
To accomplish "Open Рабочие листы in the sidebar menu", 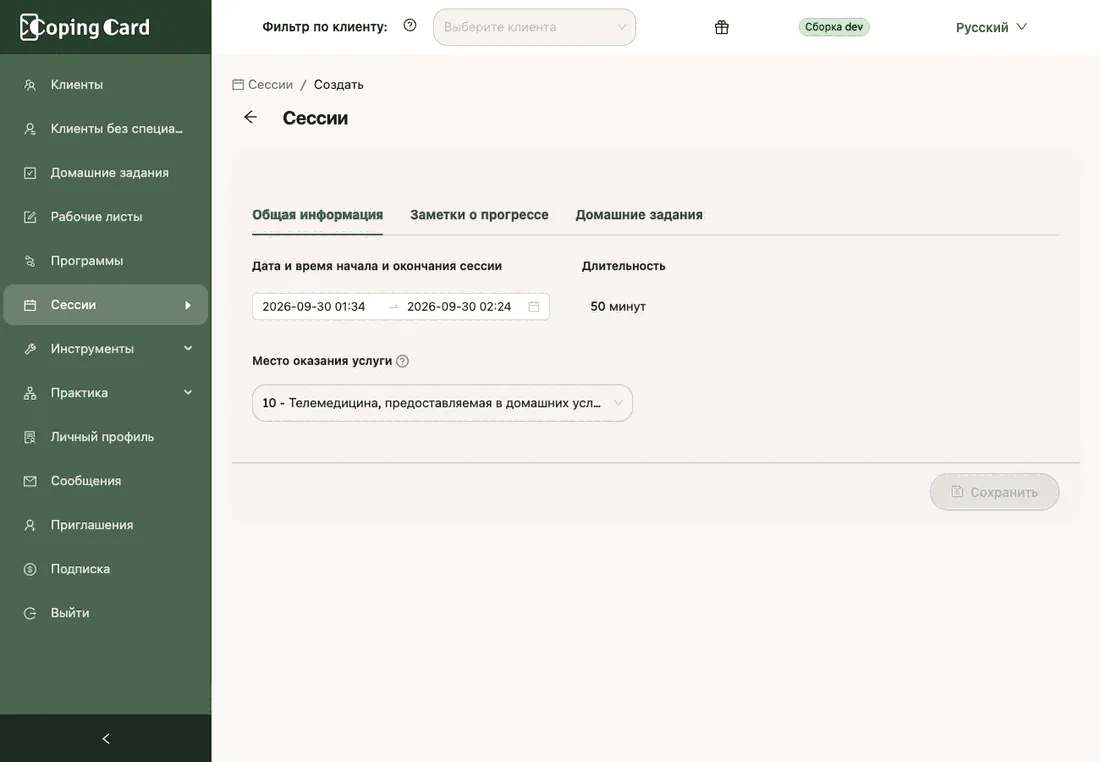I will click(105, 217).
